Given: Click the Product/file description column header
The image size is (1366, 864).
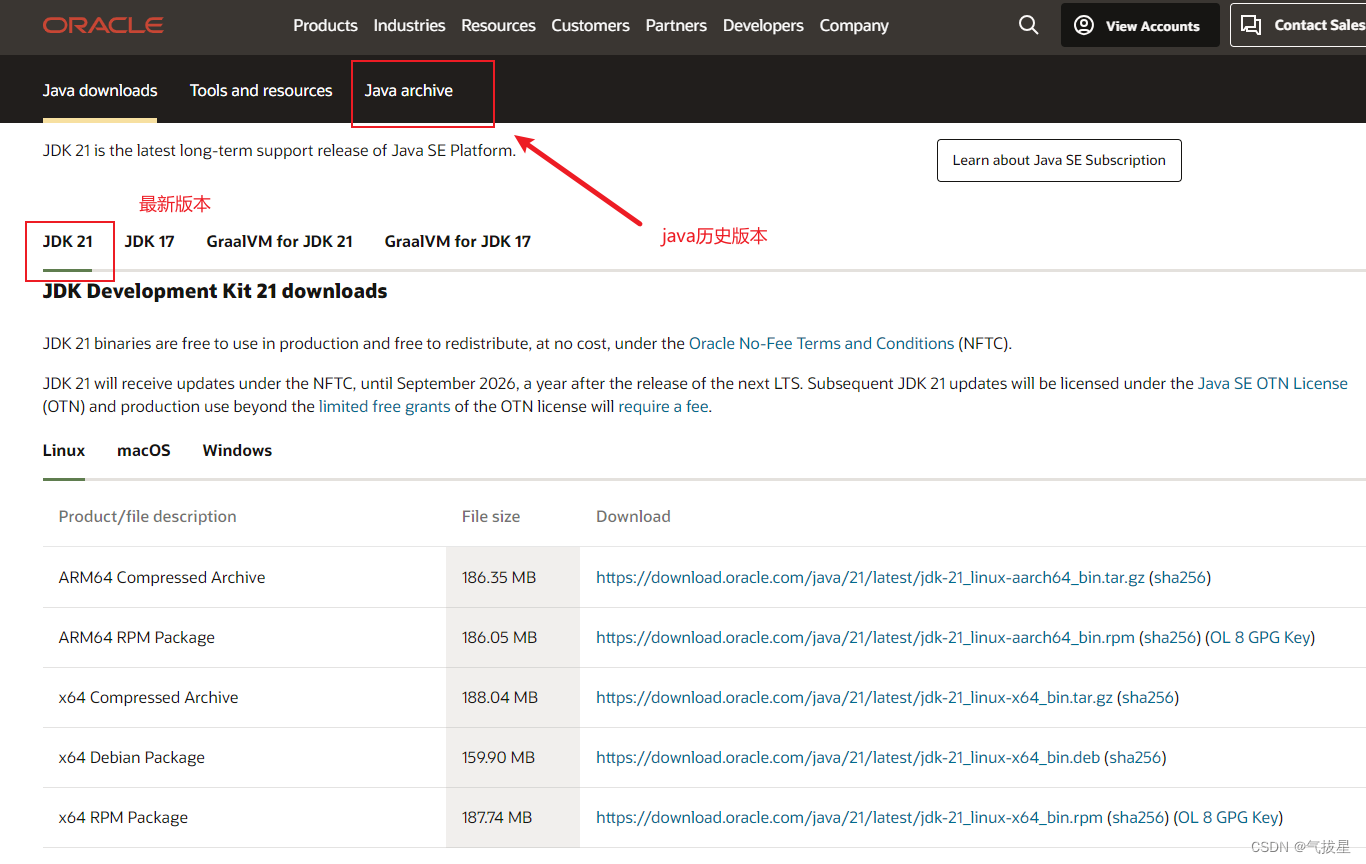Looking at the screenshot, I should click(x=148, y=516).
